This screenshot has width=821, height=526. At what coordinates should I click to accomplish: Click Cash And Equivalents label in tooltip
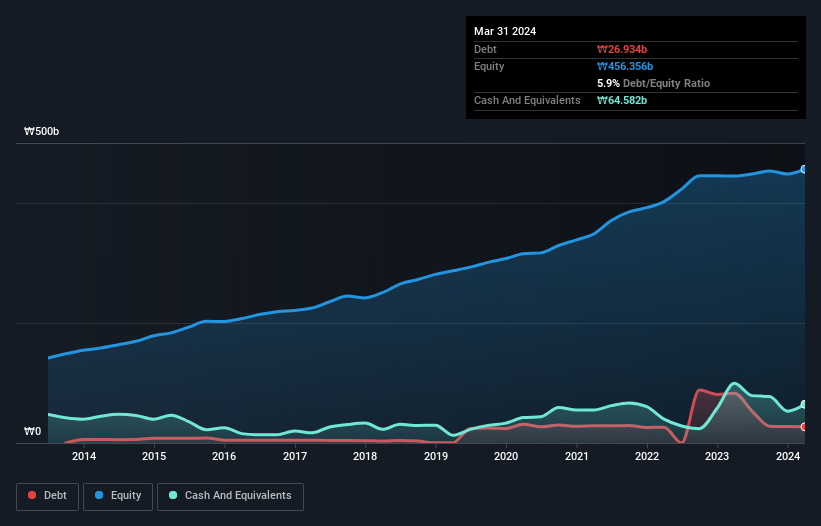[x=527, y=100]
